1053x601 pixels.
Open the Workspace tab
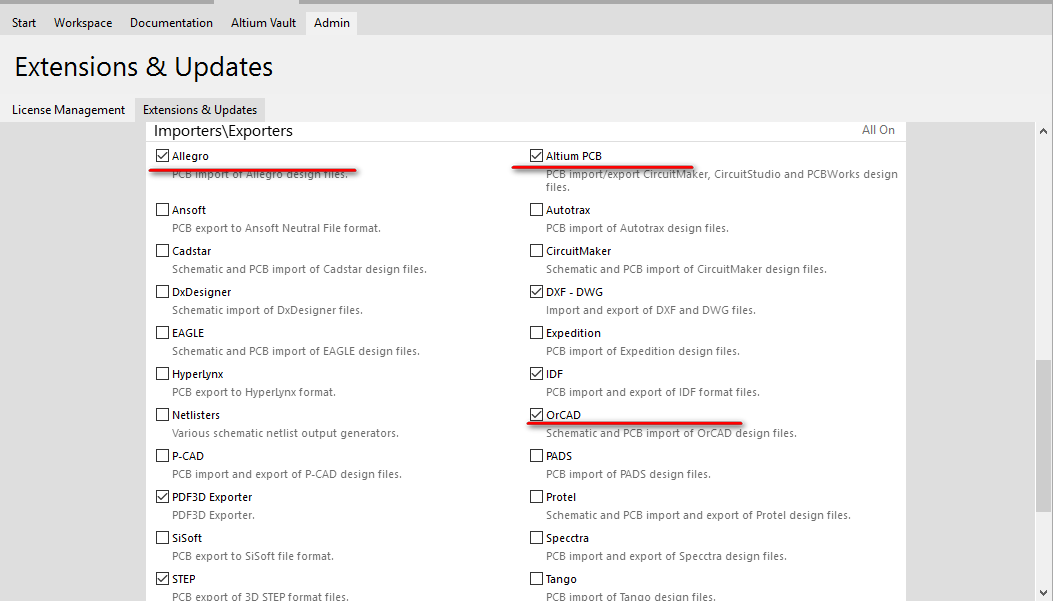pyautogui.click(x=83, y=23)
